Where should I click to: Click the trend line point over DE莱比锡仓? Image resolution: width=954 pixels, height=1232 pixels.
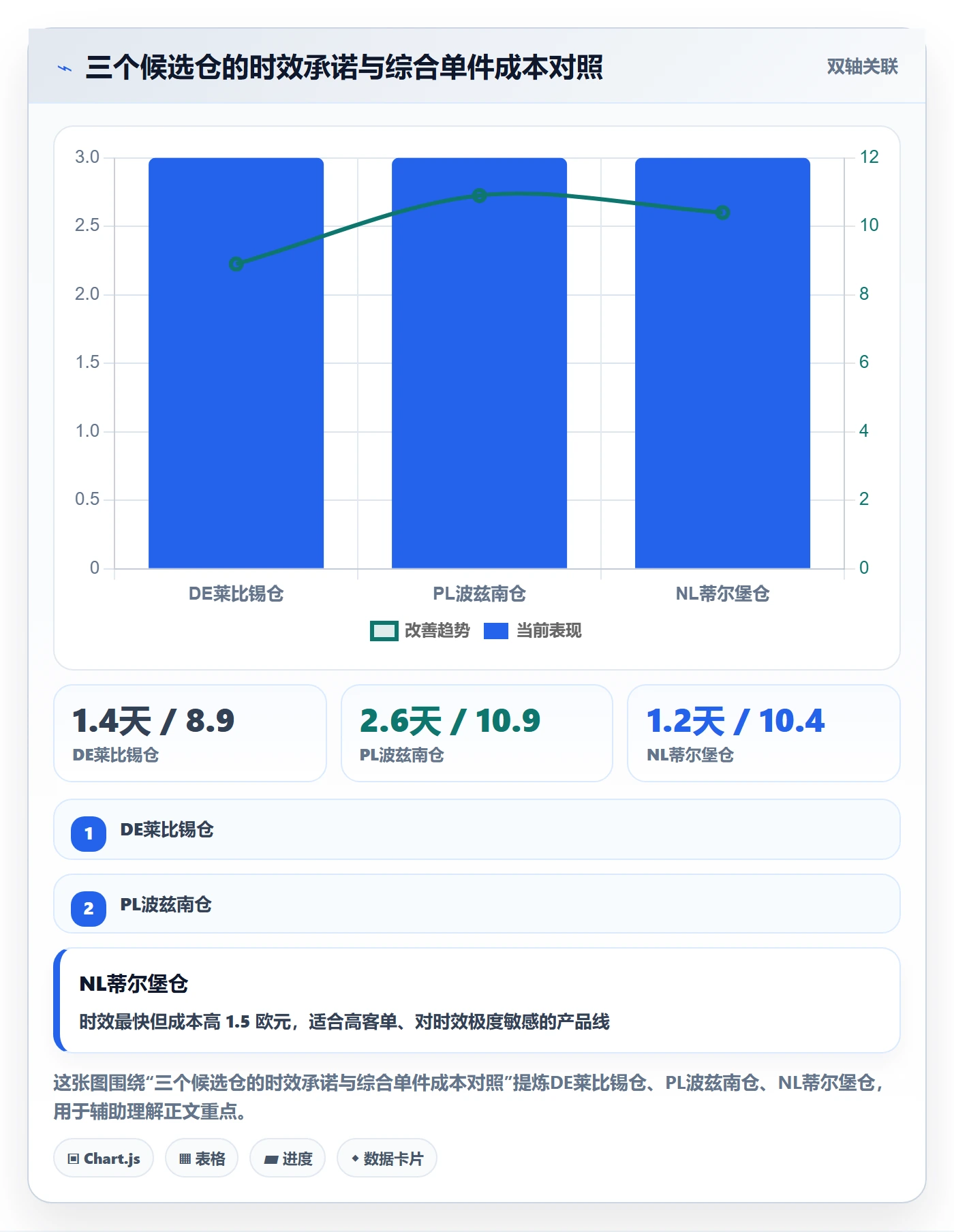tap(236, 264)
